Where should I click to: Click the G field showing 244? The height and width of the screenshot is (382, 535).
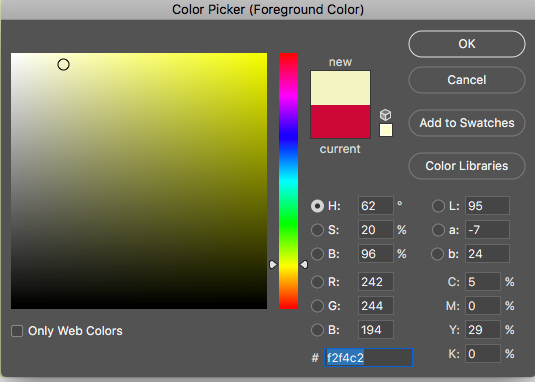click(x=376, y=306)
